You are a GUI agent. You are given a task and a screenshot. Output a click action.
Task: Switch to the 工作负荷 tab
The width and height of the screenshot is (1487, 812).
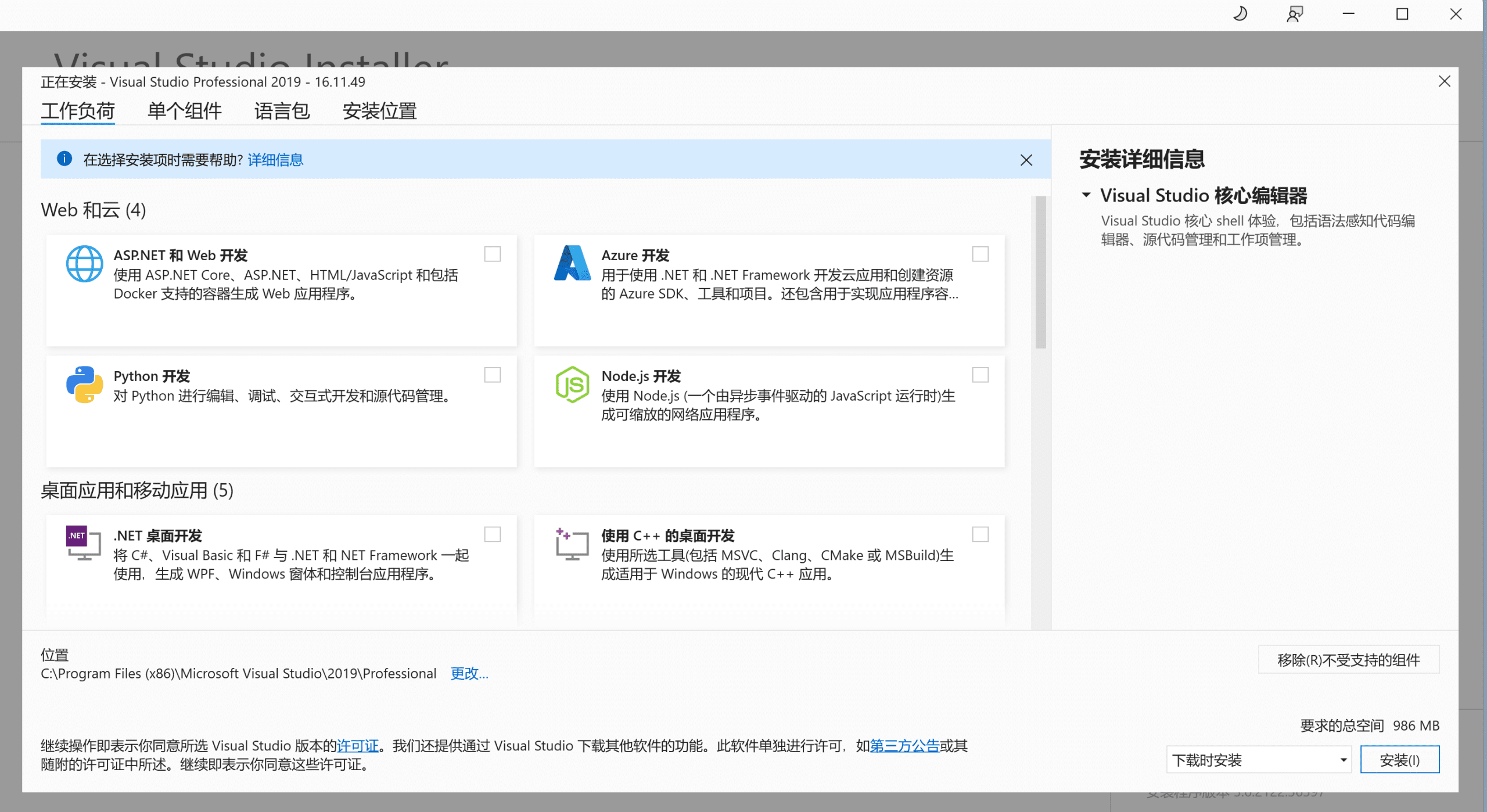77,110
